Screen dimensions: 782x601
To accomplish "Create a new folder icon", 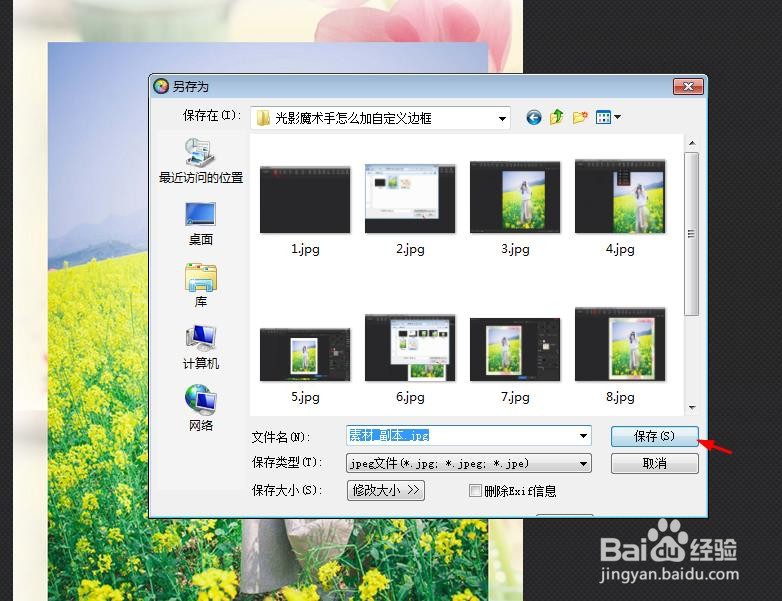I will pos(580,118).
